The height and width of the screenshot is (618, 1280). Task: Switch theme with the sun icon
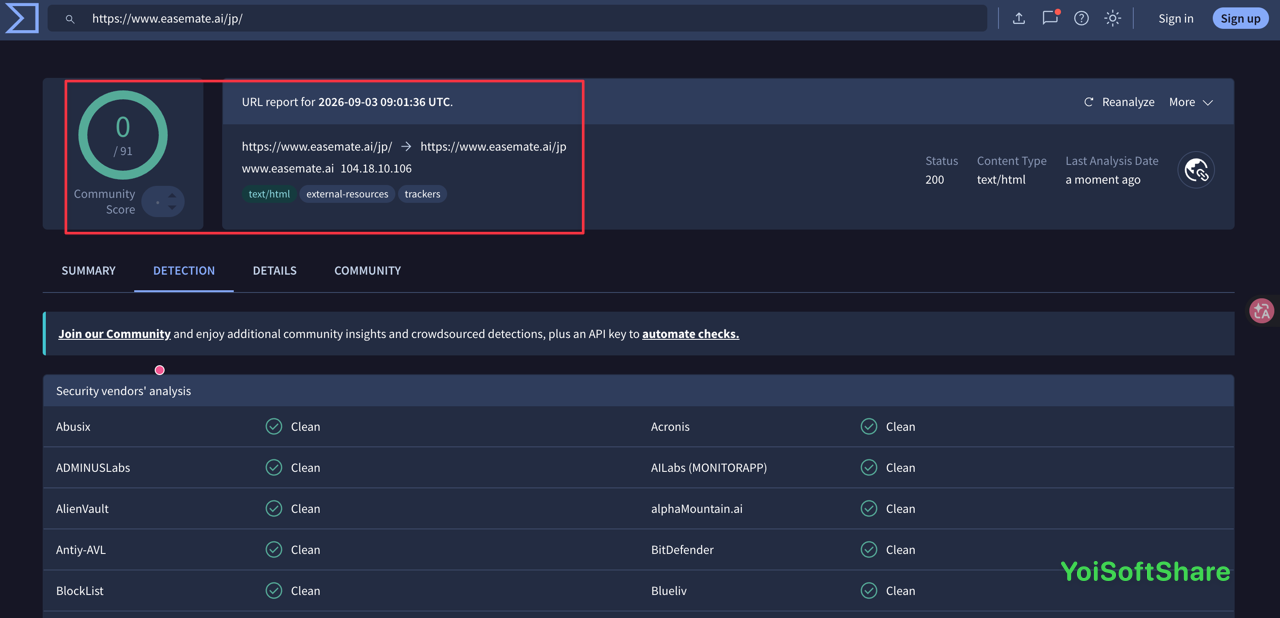(1112, 18)
